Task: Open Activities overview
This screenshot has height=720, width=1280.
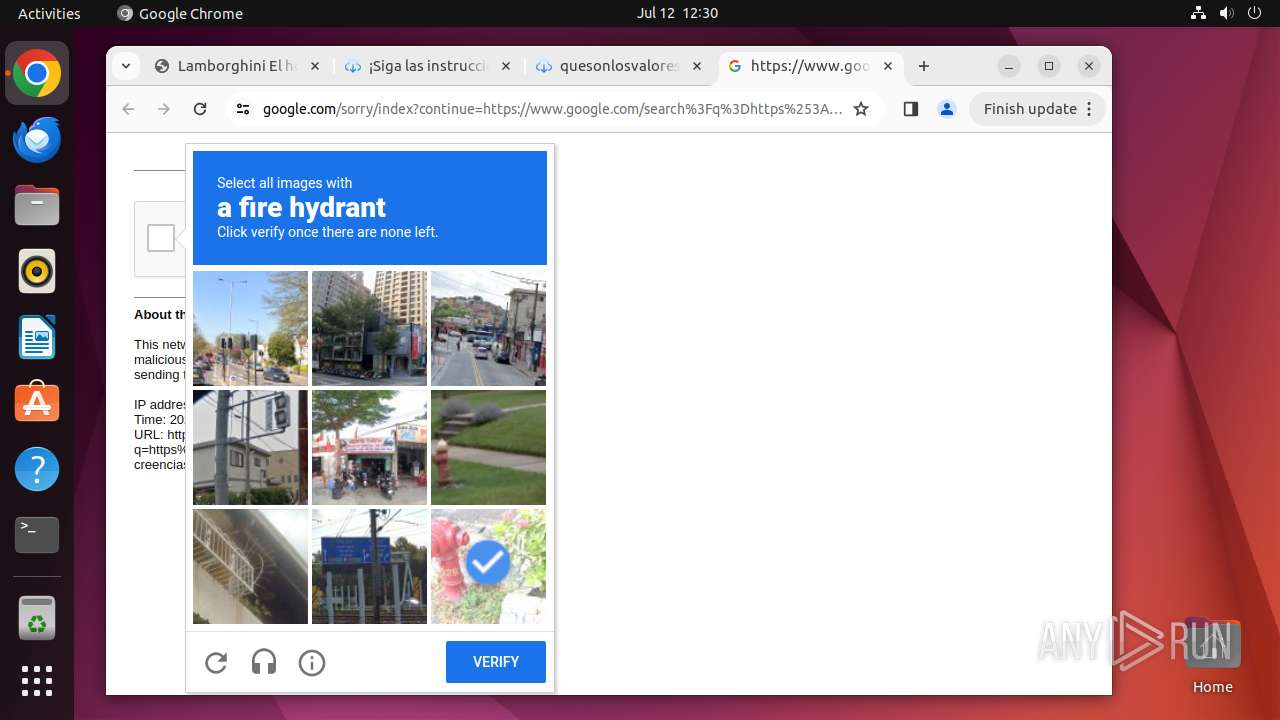Action: (x=49, y=13)
